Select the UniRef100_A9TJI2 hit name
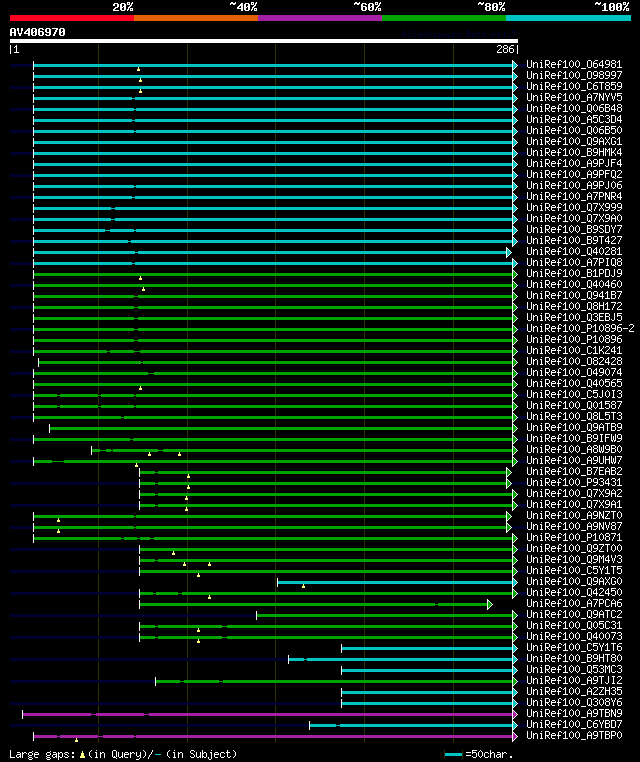 pos(574,680)
